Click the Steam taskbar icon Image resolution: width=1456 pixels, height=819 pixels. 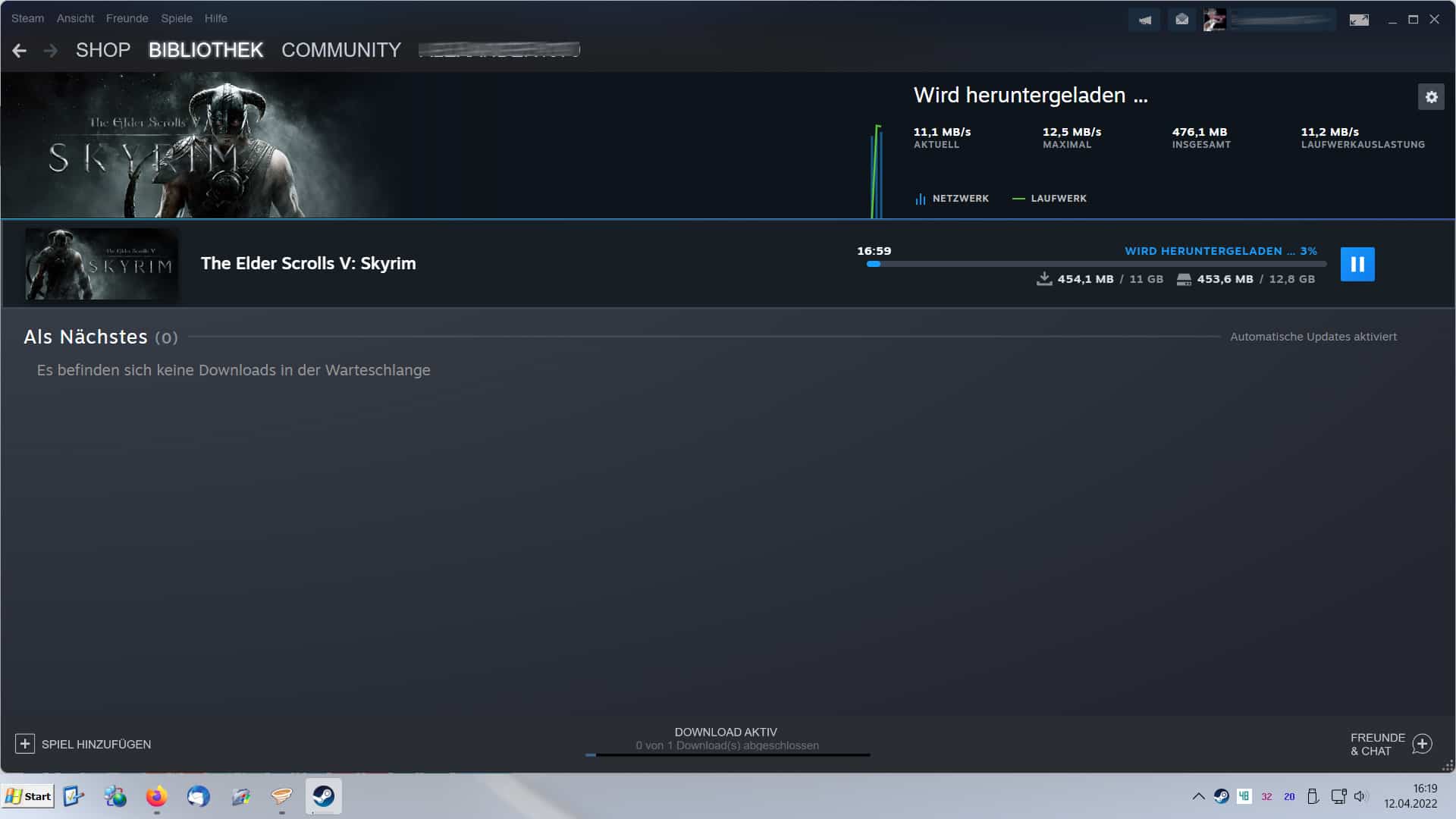(324, 796)
